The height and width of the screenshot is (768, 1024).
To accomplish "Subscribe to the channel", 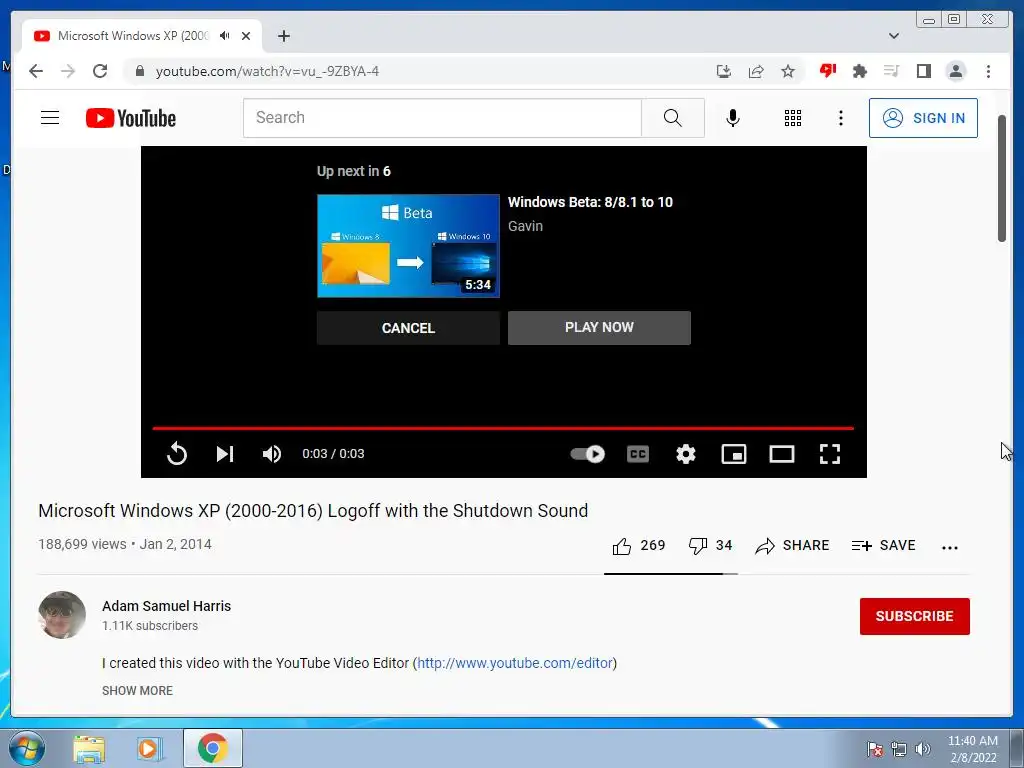I will pos(914,616).
